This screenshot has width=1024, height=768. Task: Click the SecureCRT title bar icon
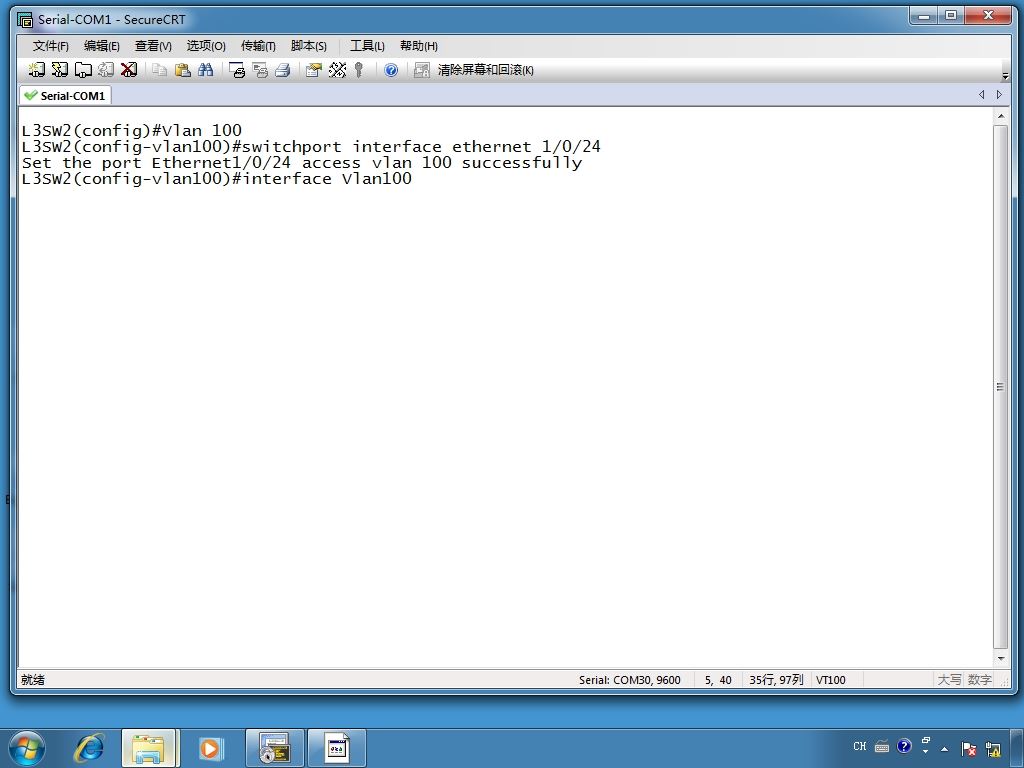click(25, 20)
